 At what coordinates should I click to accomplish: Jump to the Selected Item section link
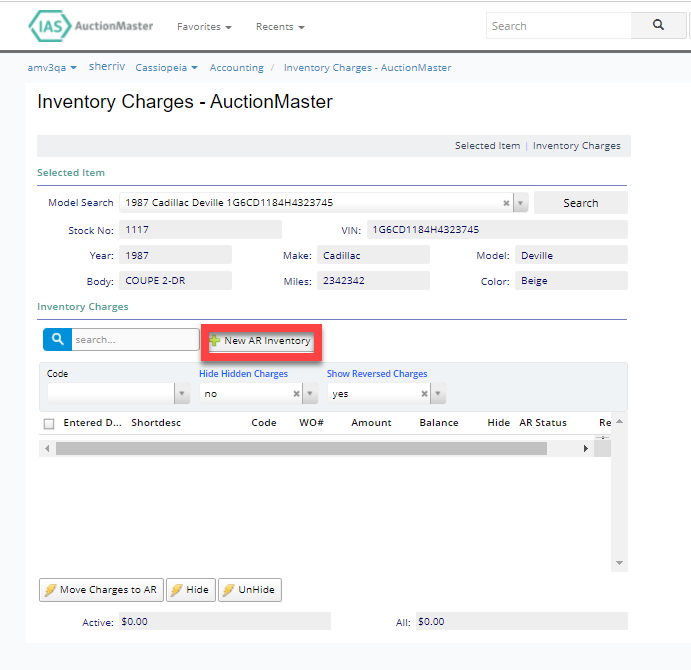tap(487, 146)
